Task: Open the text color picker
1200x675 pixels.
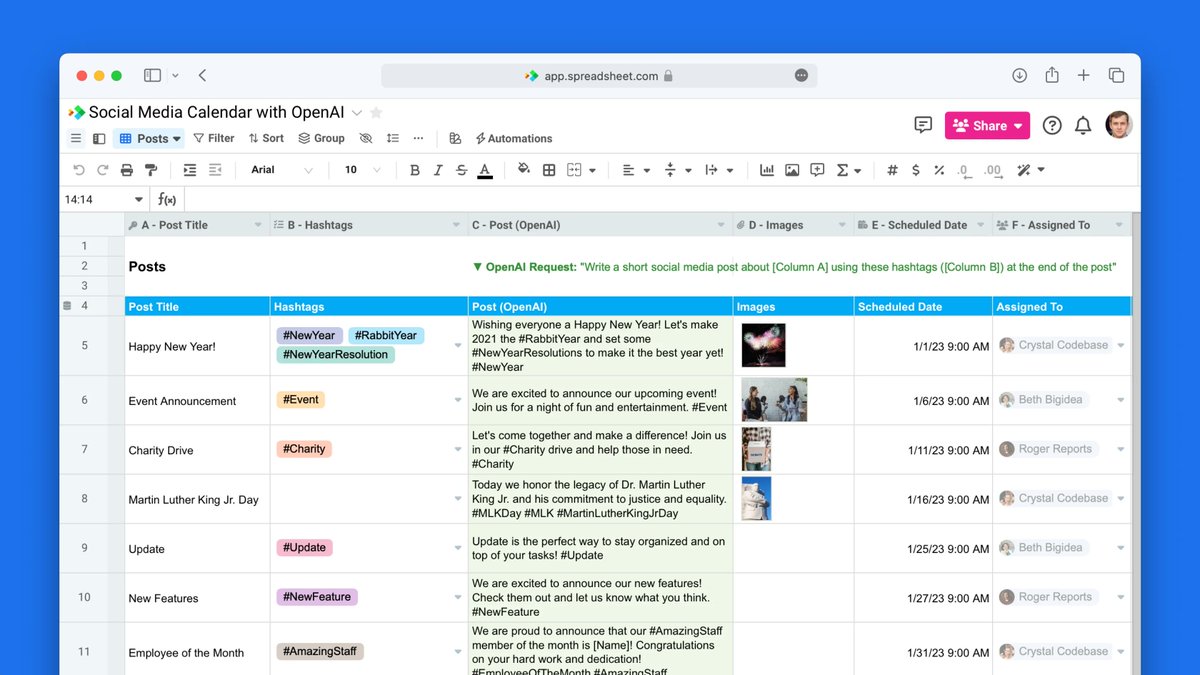Action: click(485, 170)
